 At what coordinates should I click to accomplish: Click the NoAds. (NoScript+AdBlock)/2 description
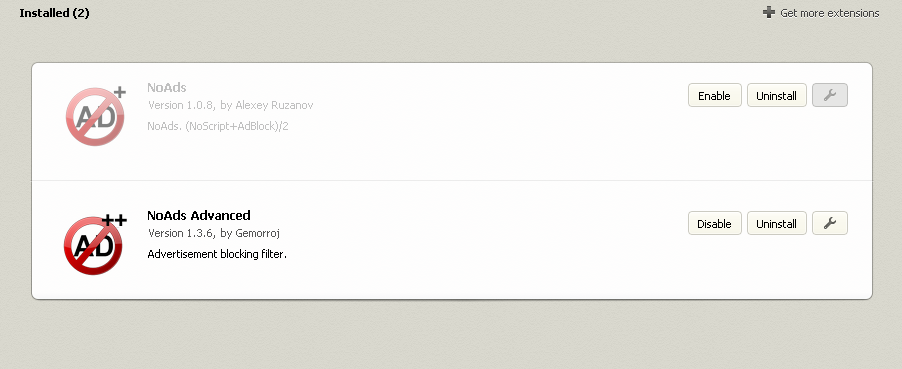pyautogui.click(x=217, y=125)
